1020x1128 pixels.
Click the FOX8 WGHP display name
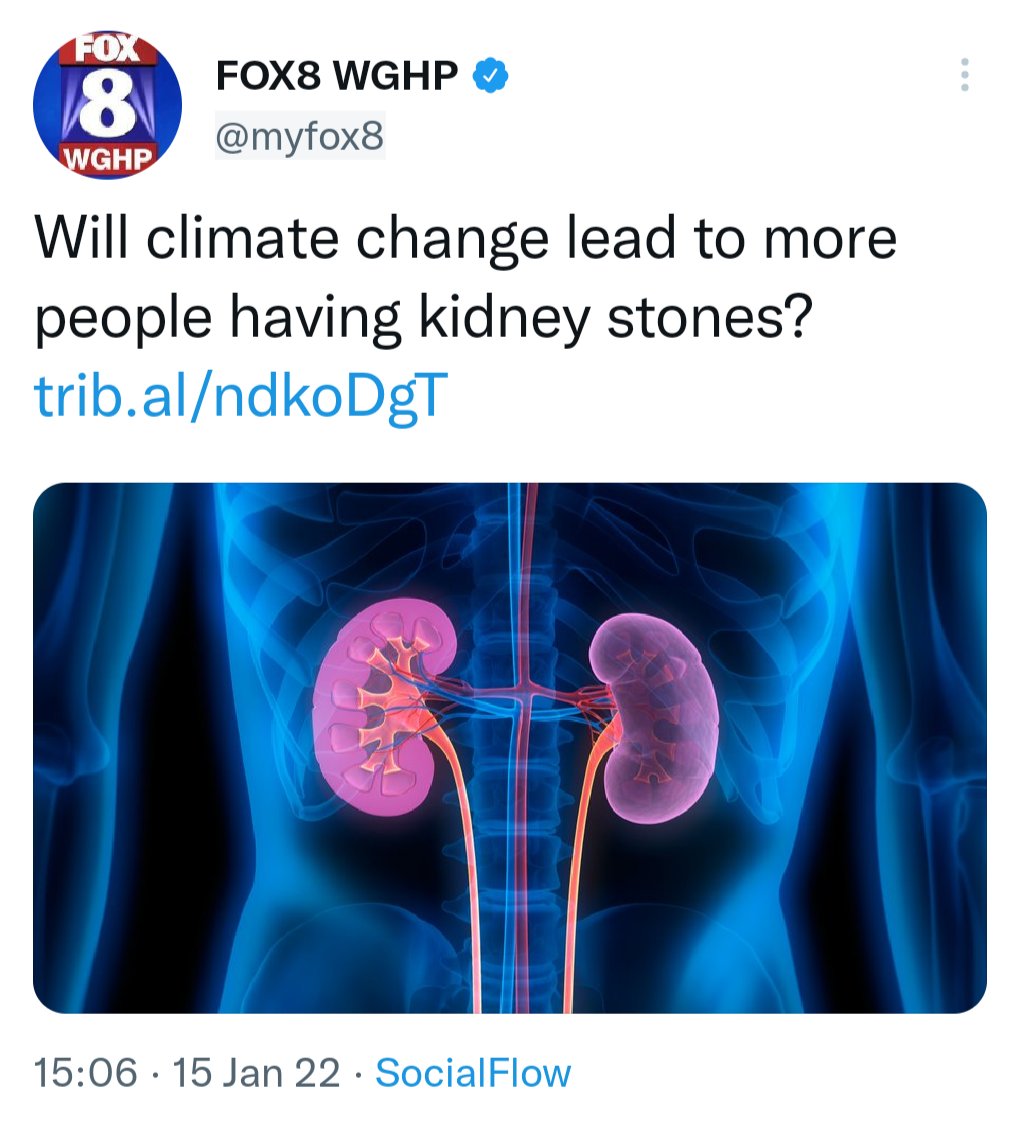pos(337,75)
